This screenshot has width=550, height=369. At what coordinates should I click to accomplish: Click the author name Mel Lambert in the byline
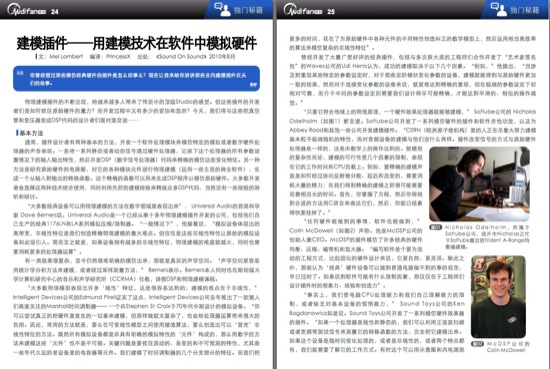tap(66, 56)
